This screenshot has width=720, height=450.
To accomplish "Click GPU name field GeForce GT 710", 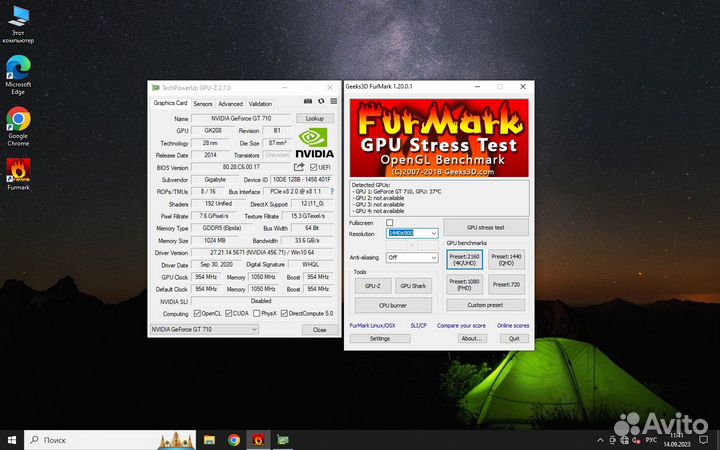I will 241,118.
